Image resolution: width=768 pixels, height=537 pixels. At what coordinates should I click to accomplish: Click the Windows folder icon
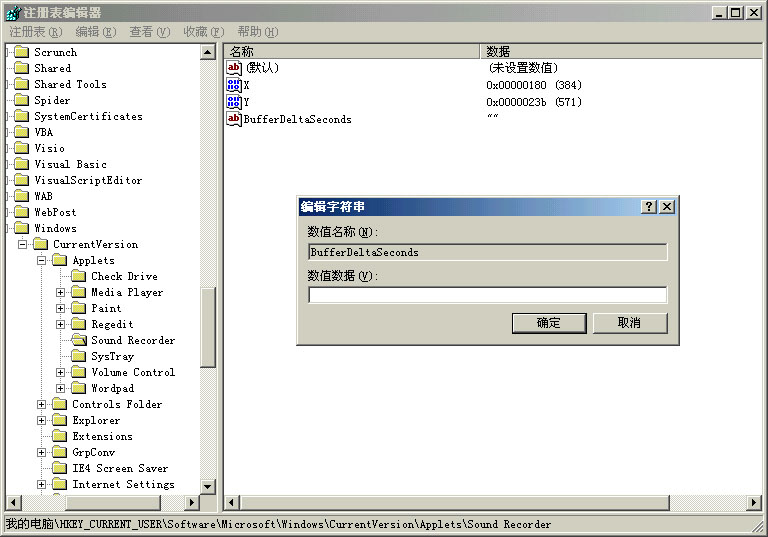click(22, 228)
